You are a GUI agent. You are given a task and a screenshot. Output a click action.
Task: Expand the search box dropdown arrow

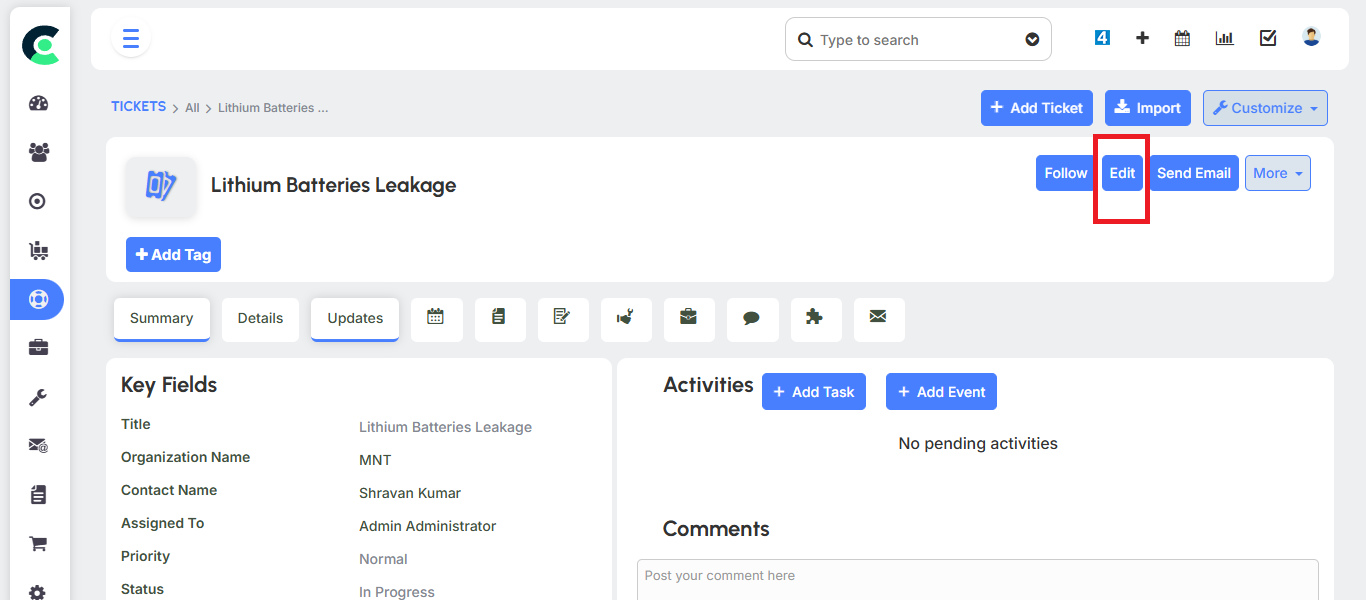(x=1032, y=40)
